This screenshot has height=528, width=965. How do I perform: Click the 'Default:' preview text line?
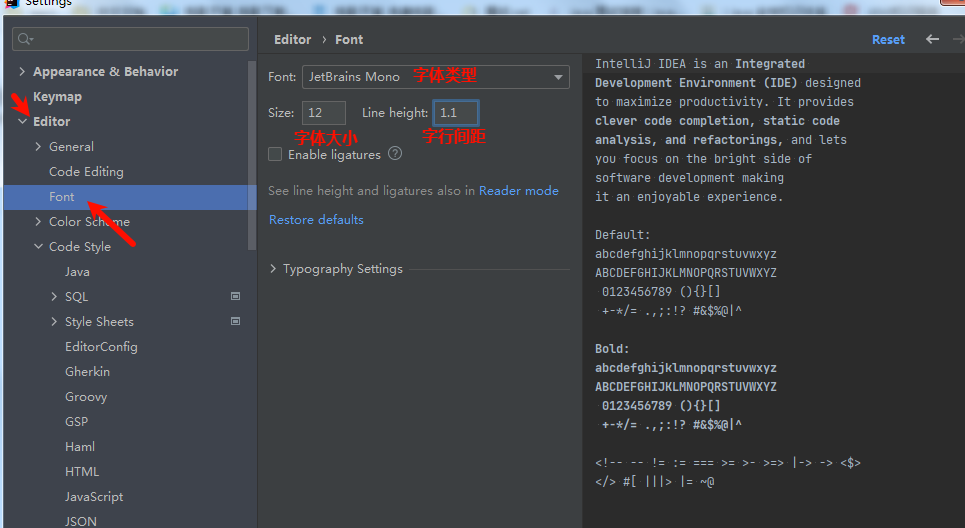(622, 234)
